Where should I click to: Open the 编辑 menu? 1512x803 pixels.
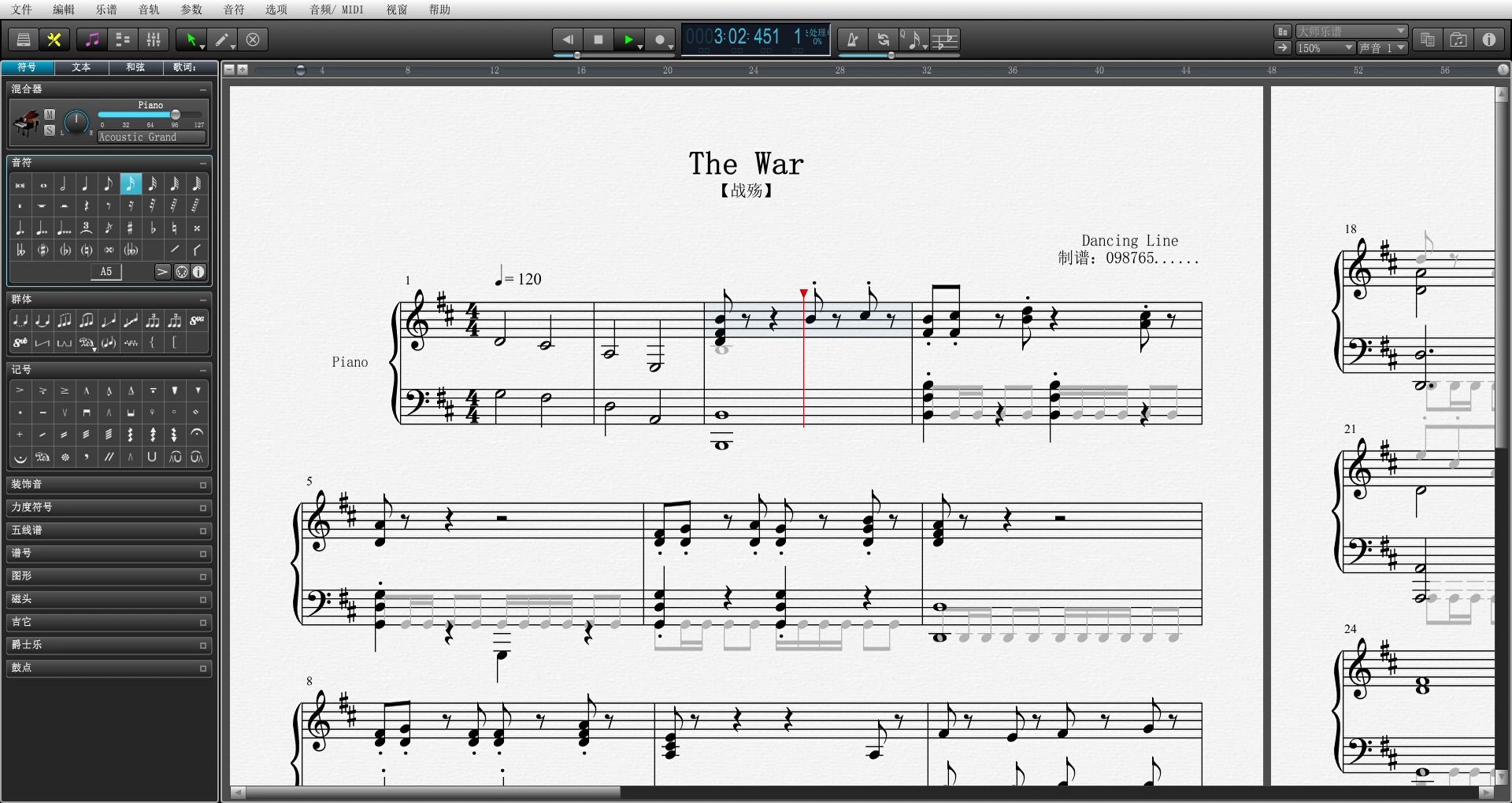pos(64,9)
